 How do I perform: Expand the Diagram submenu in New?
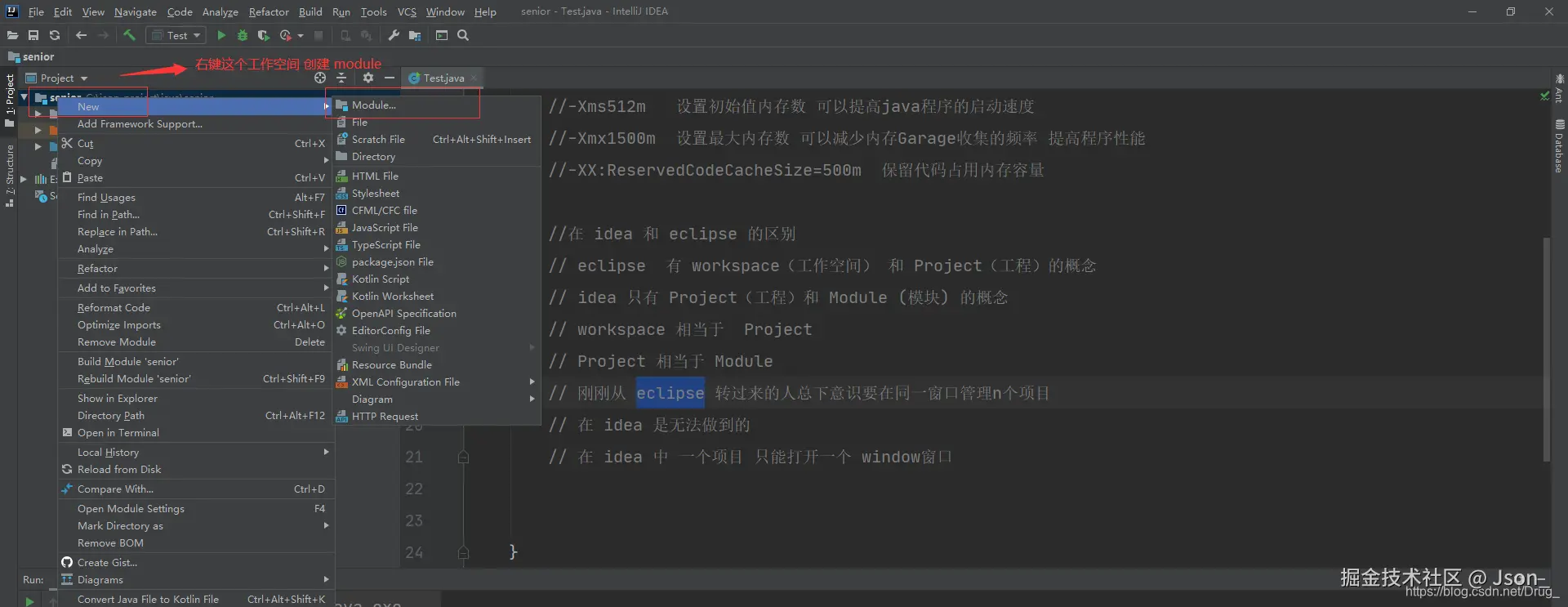point(436,399)
